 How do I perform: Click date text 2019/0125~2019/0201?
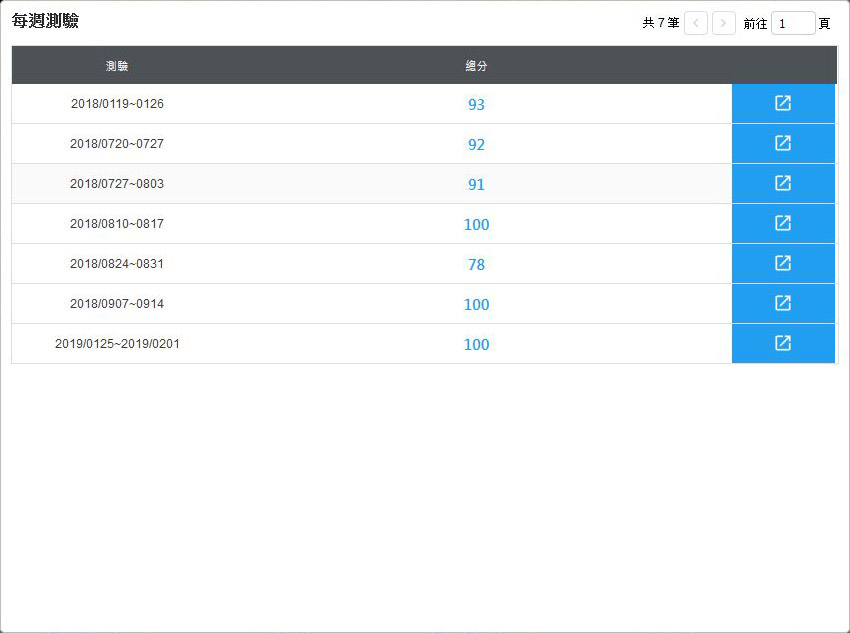117,344
